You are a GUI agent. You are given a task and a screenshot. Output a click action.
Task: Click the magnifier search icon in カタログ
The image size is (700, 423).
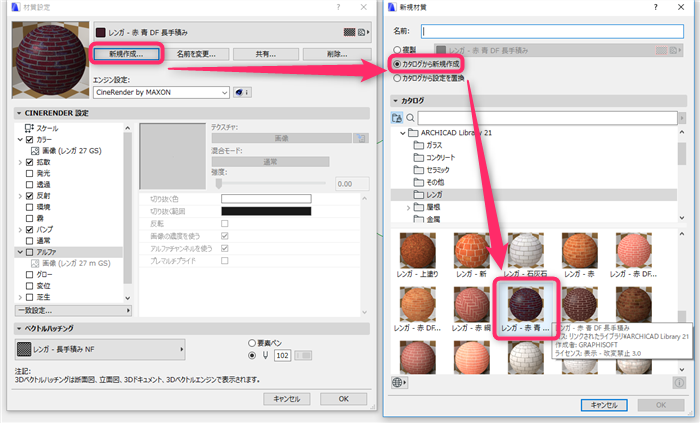pyautogui.click(x=410, y=118)
